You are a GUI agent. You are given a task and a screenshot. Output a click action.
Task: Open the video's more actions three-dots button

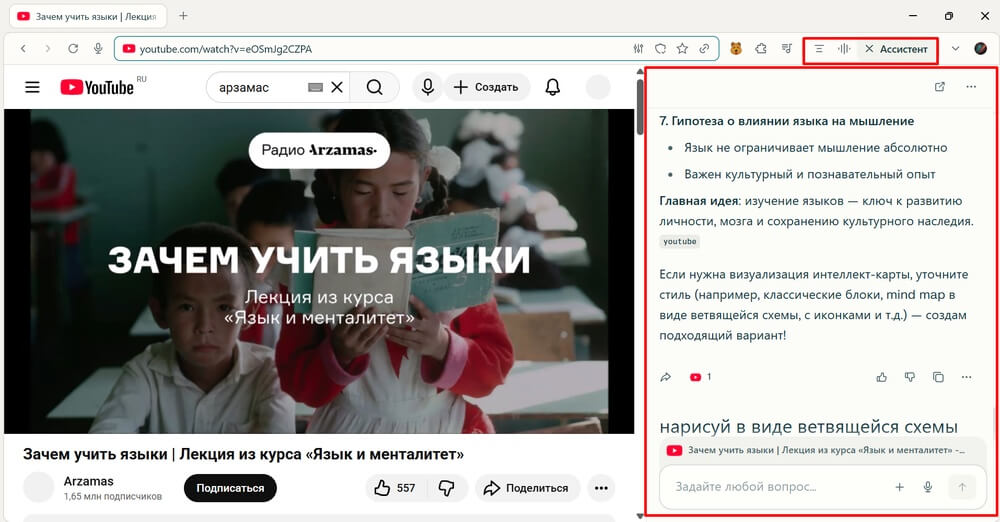click(x=601, y=488)
